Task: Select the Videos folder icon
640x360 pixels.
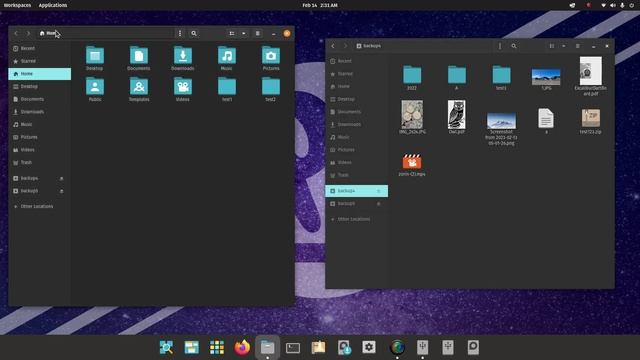Action: (x=183, y=87)
